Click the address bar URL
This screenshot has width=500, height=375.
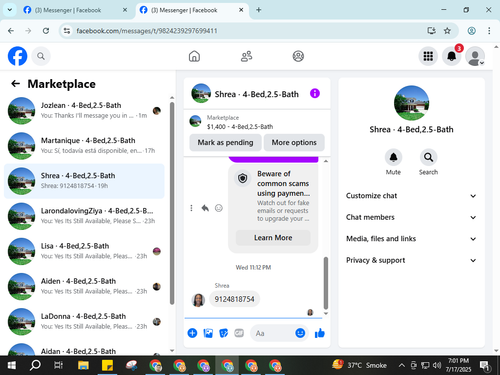[147, 31]
